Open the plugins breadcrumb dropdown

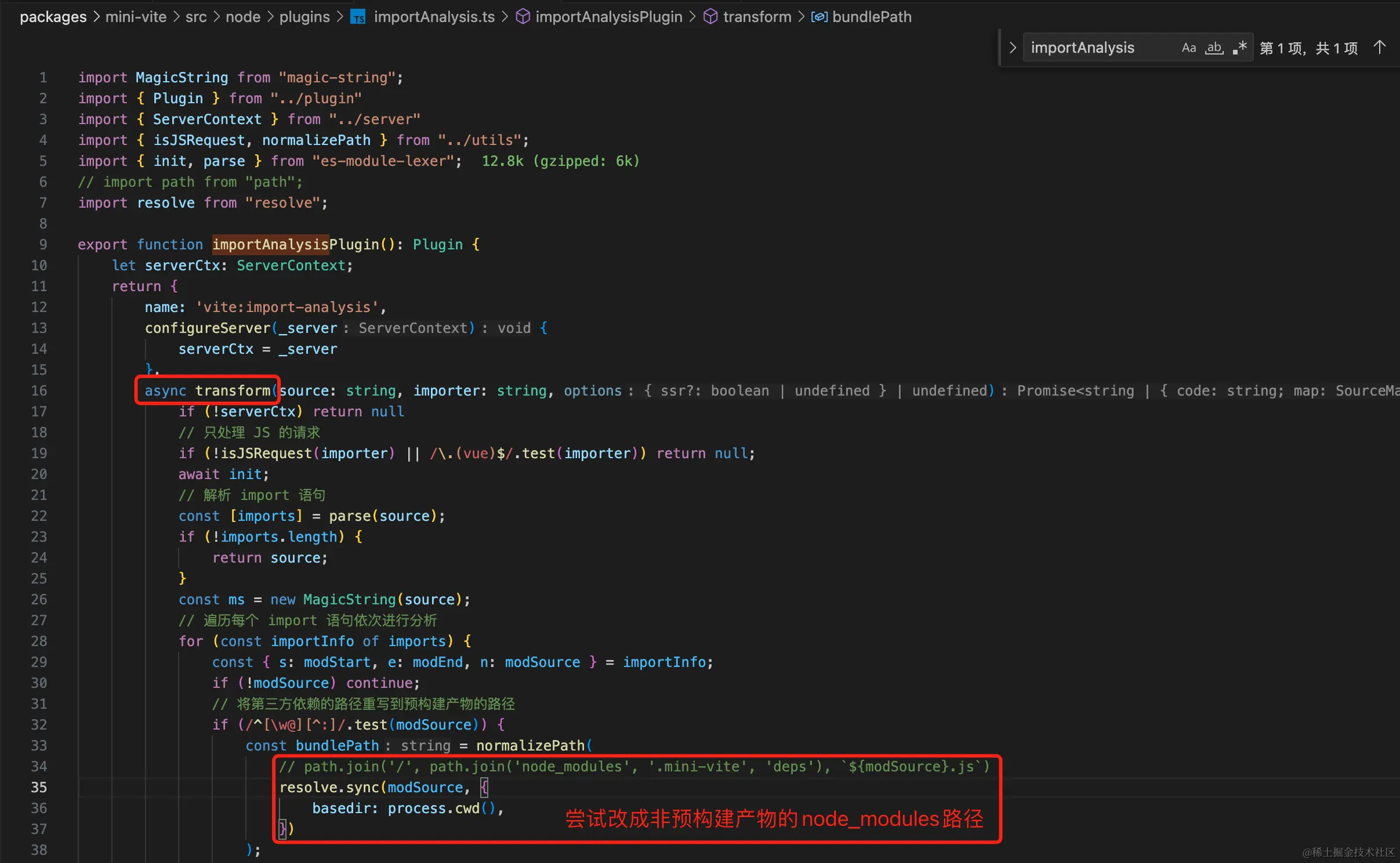pos(304,17)
